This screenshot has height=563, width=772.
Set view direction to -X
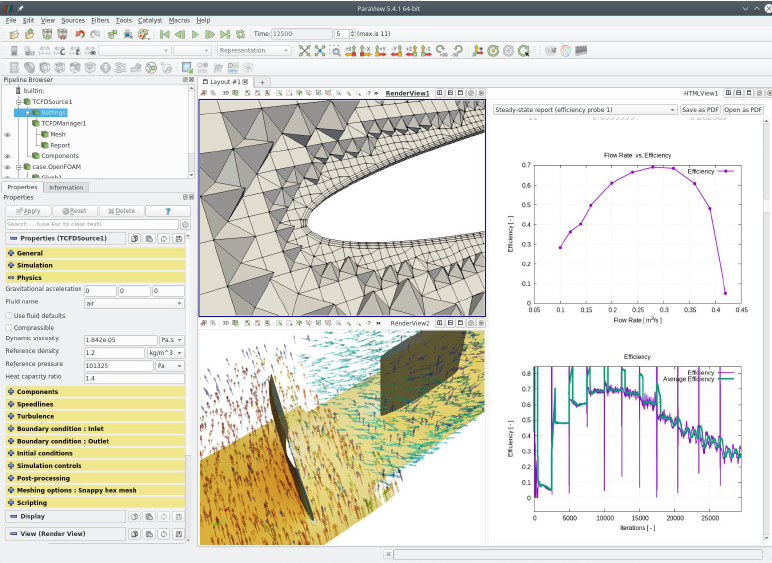point(365,51)
